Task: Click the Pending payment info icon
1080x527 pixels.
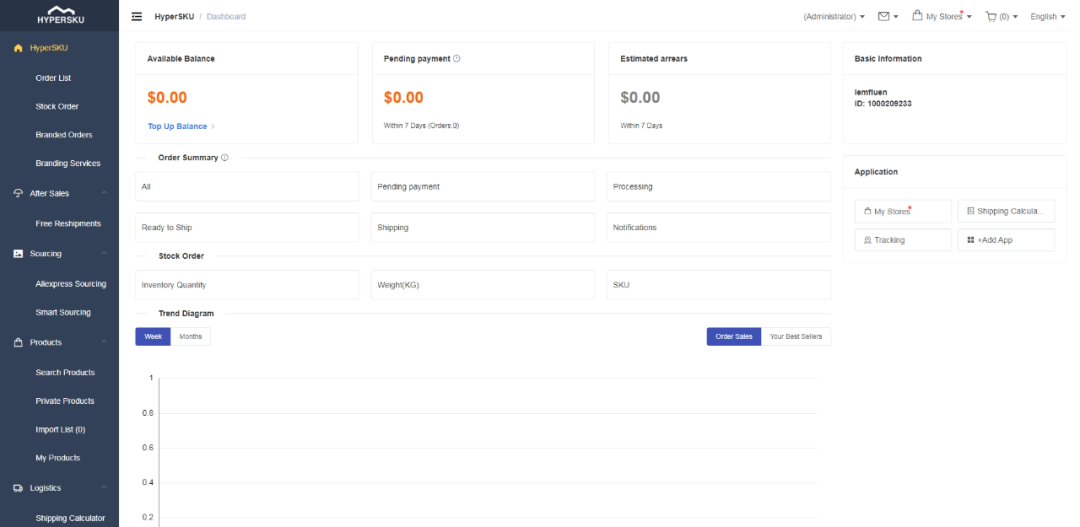Action: (x=456, y=59)
